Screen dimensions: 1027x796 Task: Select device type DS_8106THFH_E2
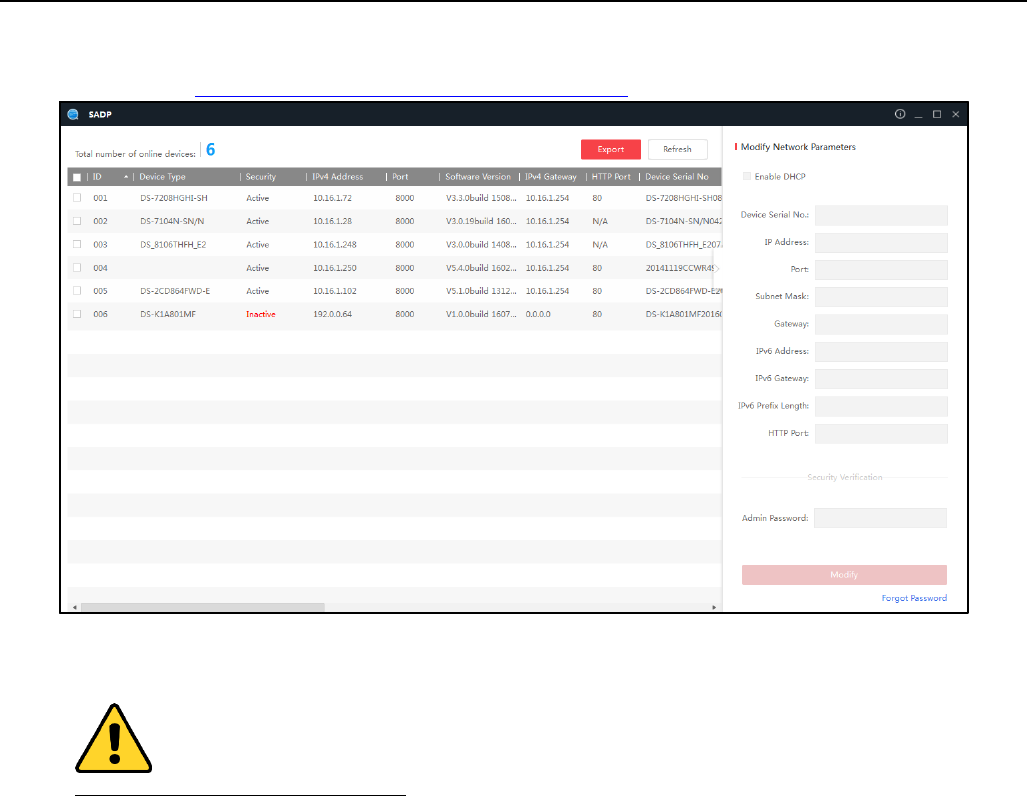click(x=173, y=245)
